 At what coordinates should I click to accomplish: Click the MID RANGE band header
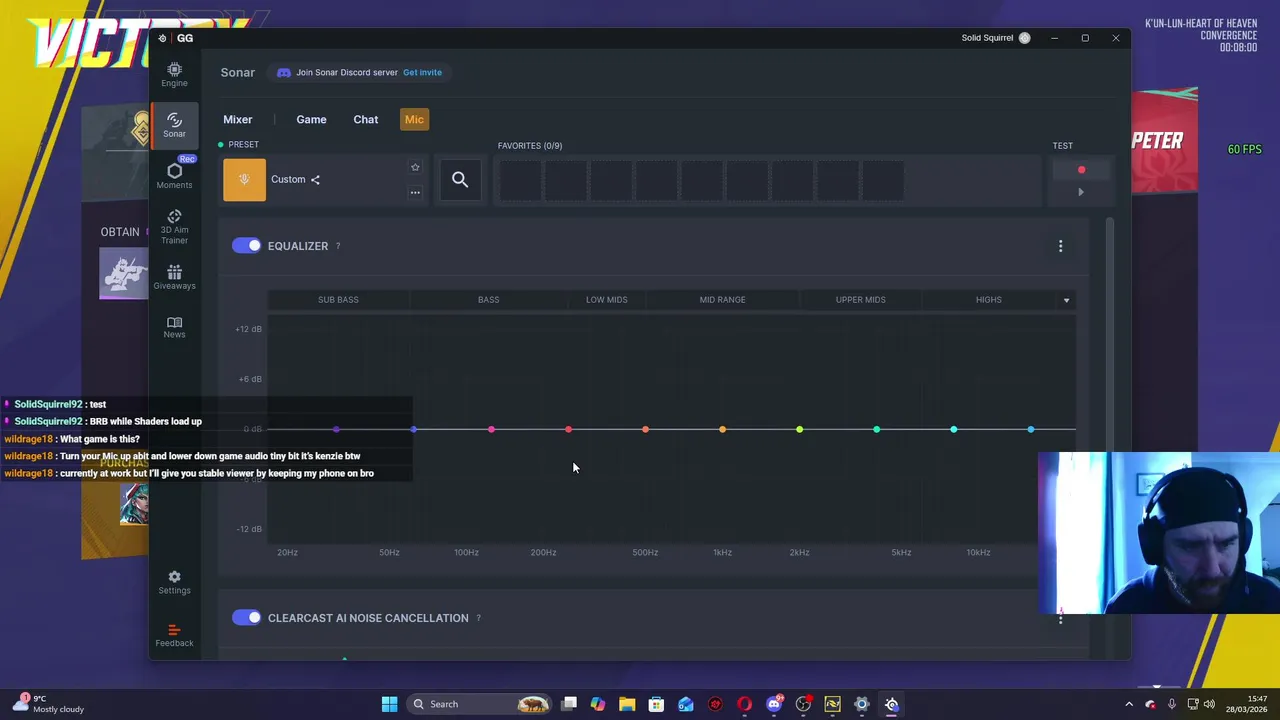[722, 300]
